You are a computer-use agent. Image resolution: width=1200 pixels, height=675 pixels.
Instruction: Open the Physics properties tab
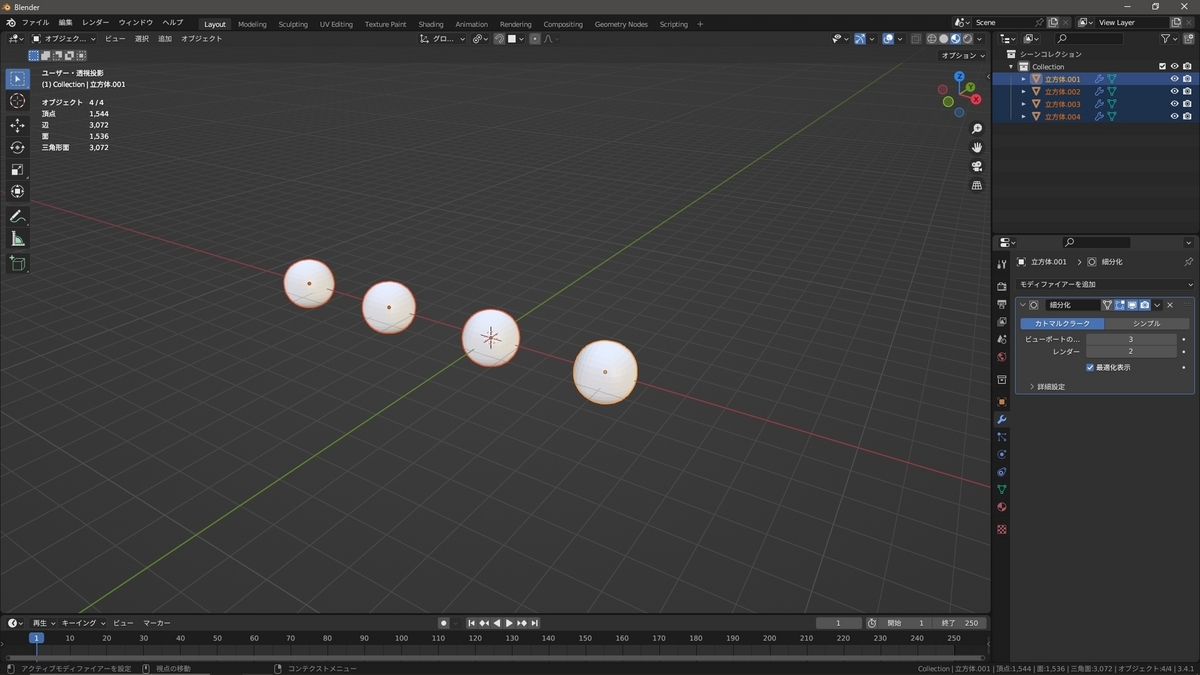tap(1001, 454)
